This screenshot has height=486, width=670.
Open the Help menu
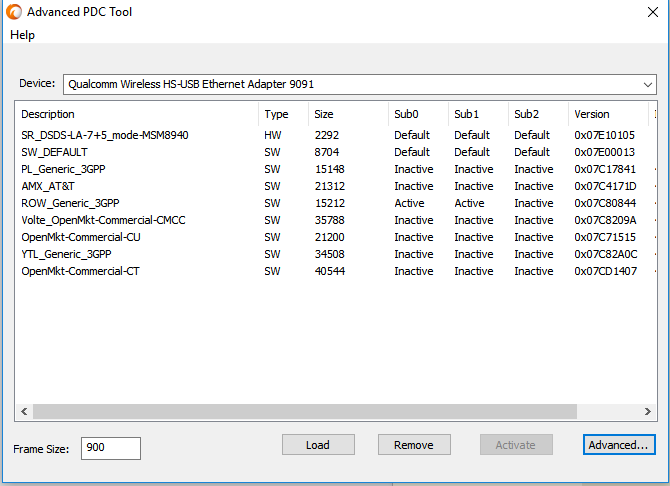click(x=22, y=35)
